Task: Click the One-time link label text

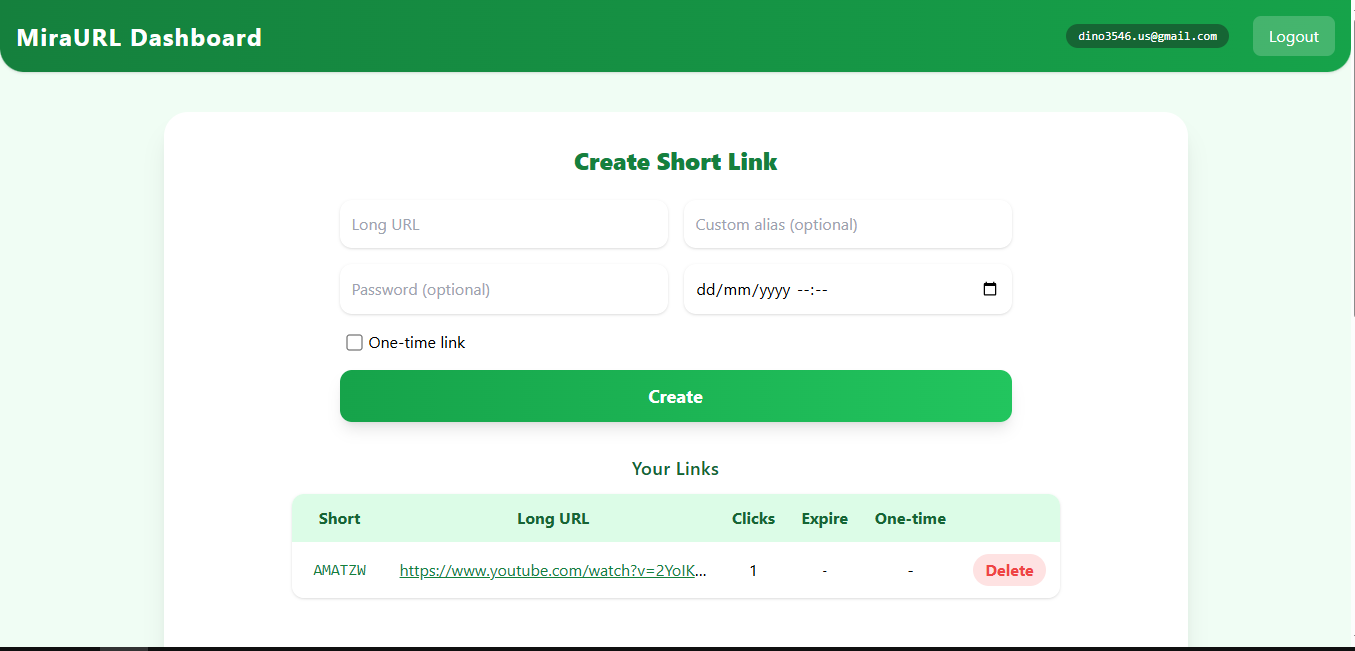Action: click(x=417, y=342)
